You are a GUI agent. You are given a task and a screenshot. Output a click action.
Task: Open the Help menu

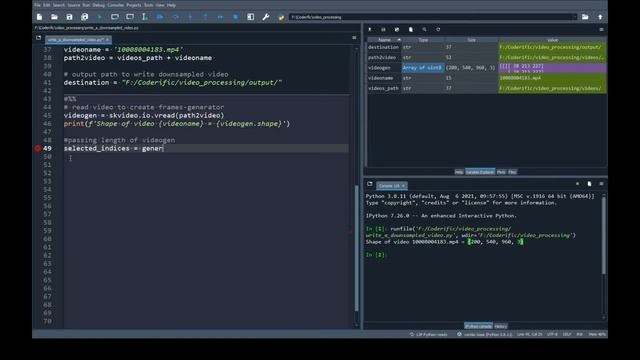171,5
